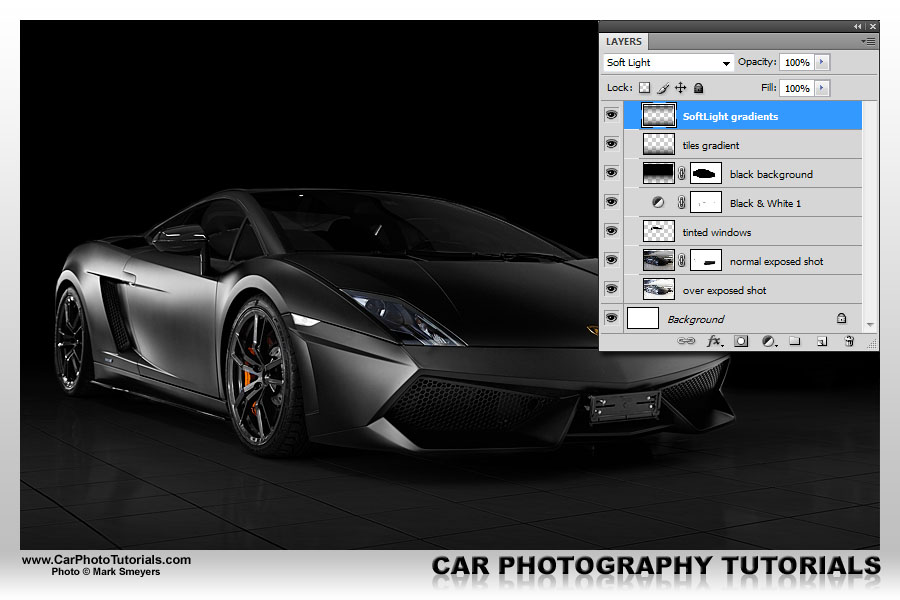Click the delete layer trash icon

[849, 341]
